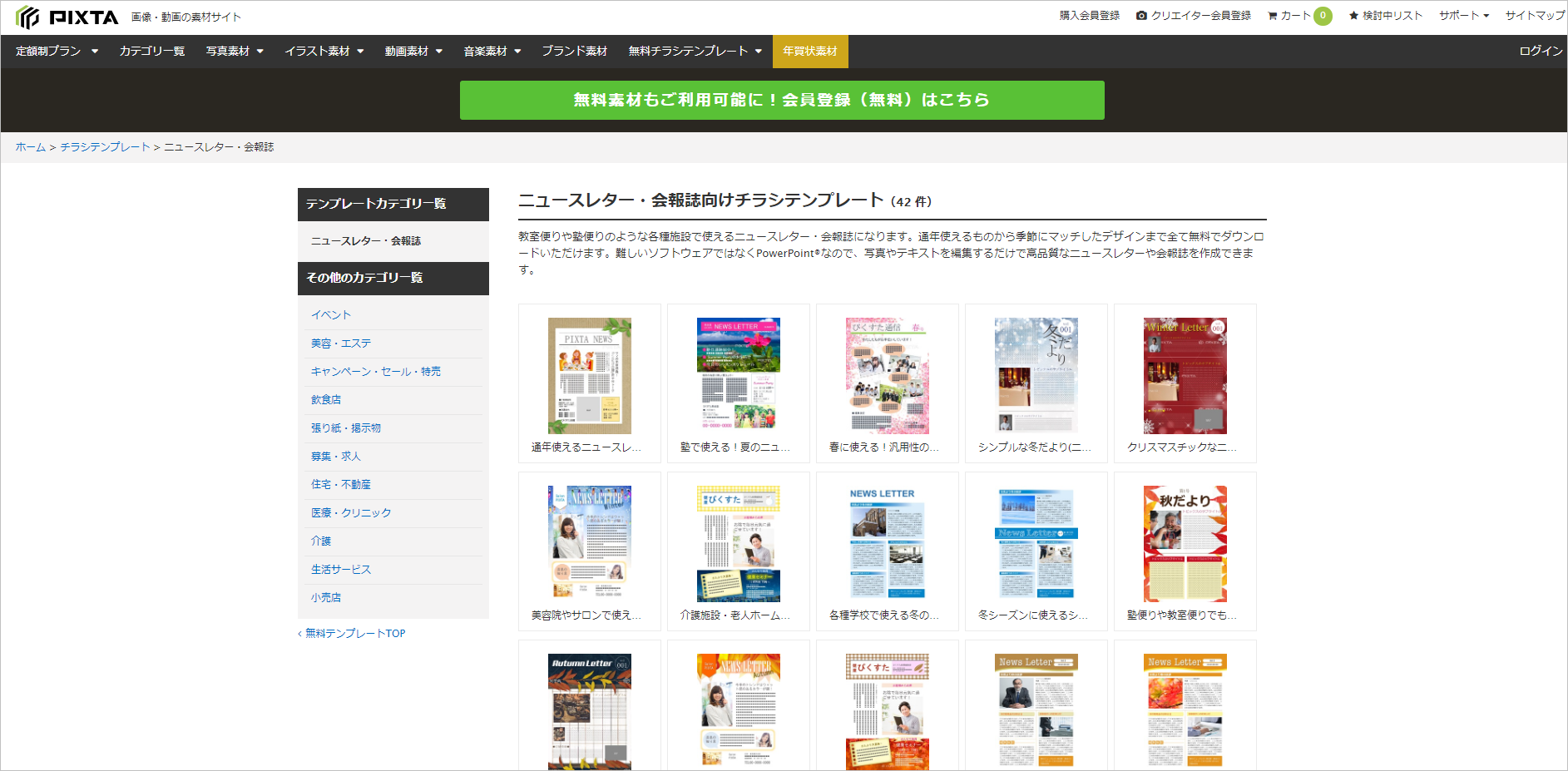Click the PIXTA logo icon

(27, 17)
